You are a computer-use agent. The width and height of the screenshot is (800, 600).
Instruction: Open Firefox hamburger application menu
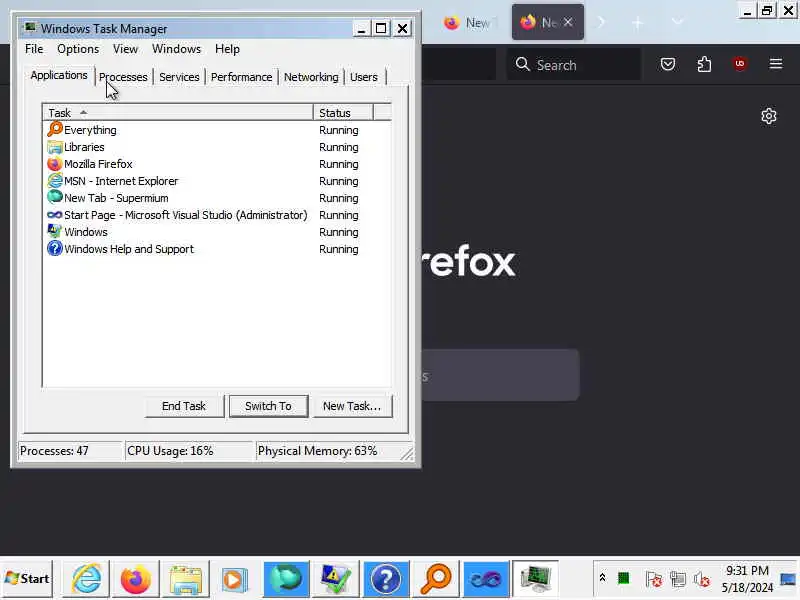point(776,64)
